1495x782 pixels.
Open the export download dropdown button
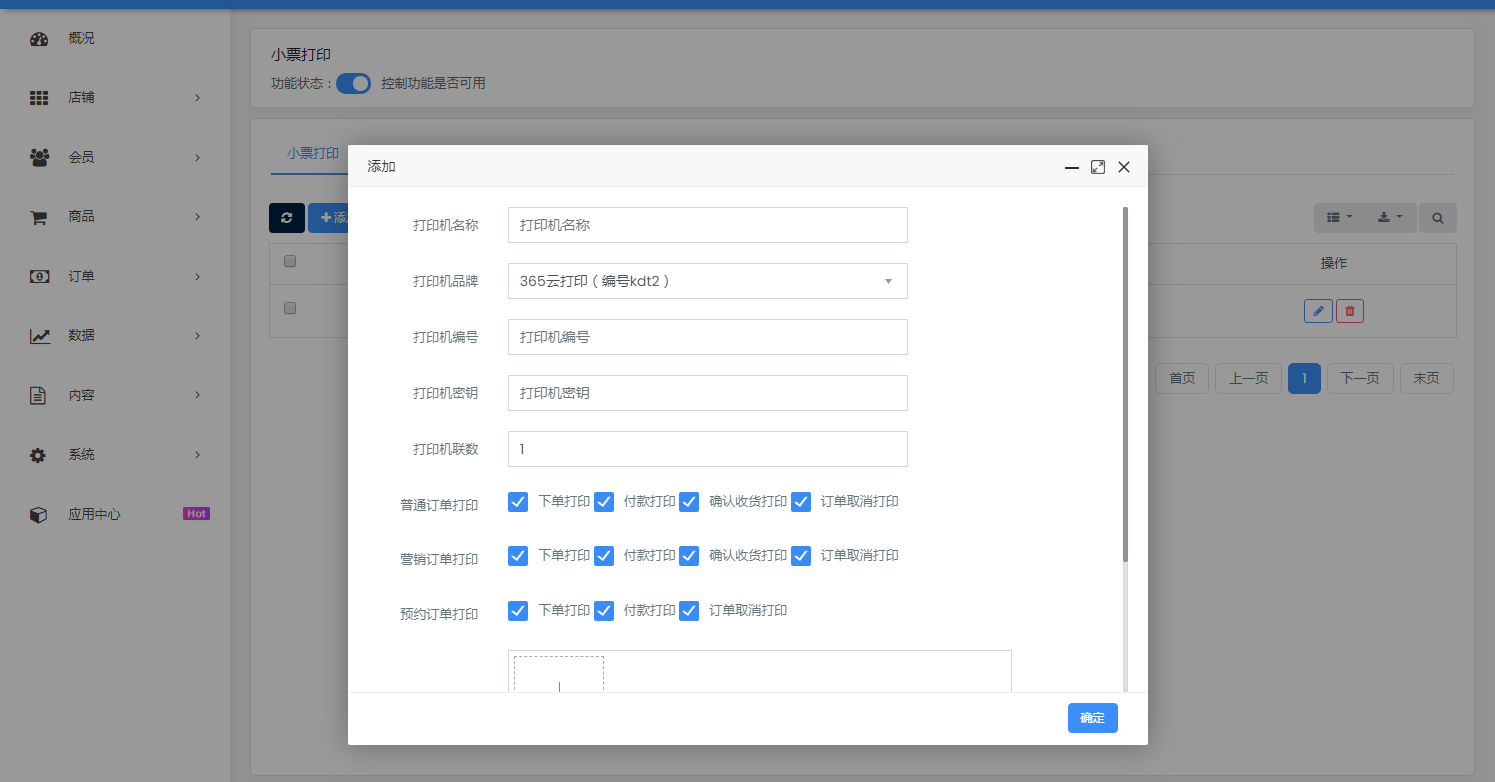point(1391,218)
